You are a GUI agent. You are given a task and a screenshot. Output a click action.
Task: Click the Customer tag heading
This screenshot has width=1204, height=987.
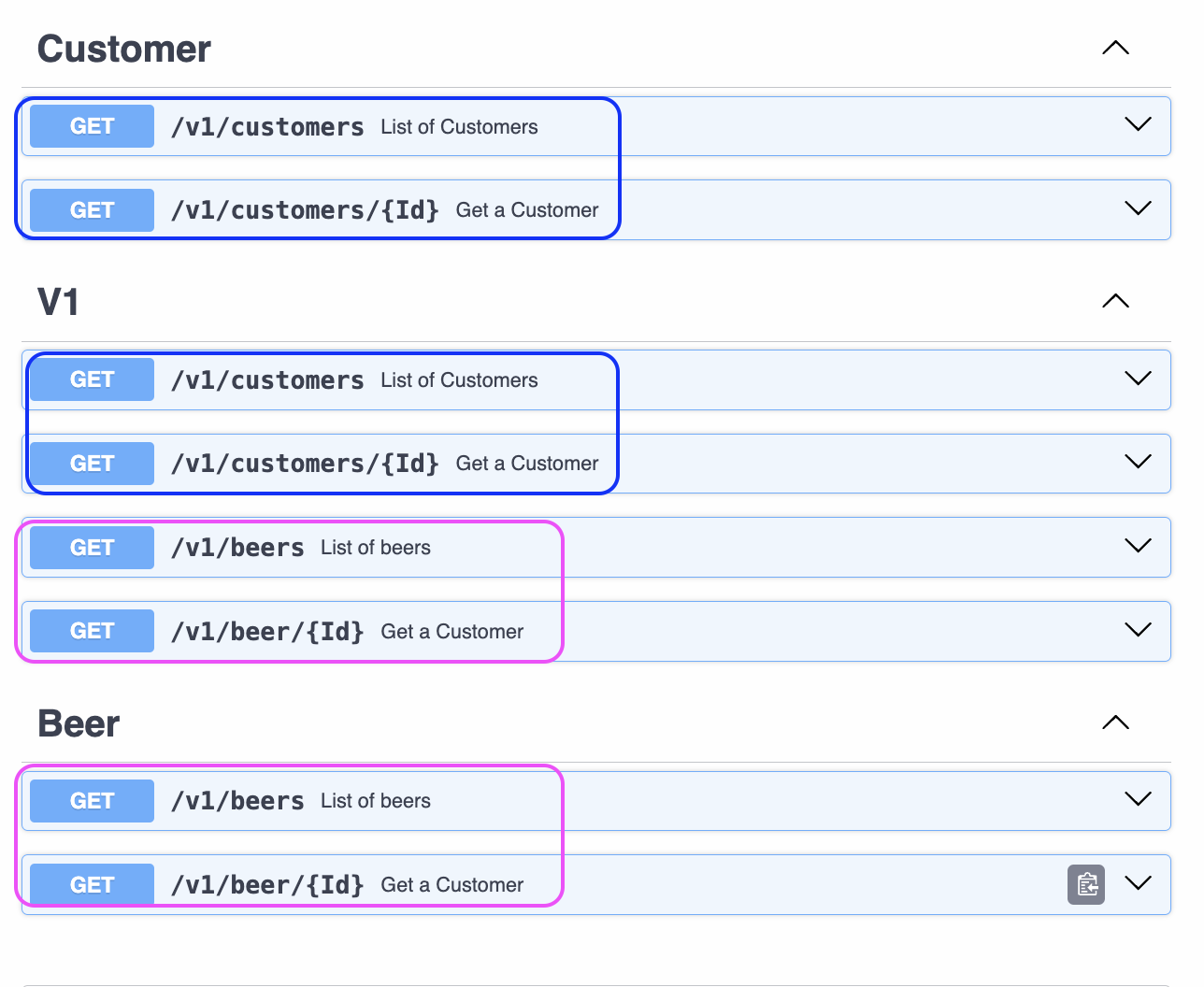pos(124,50)
